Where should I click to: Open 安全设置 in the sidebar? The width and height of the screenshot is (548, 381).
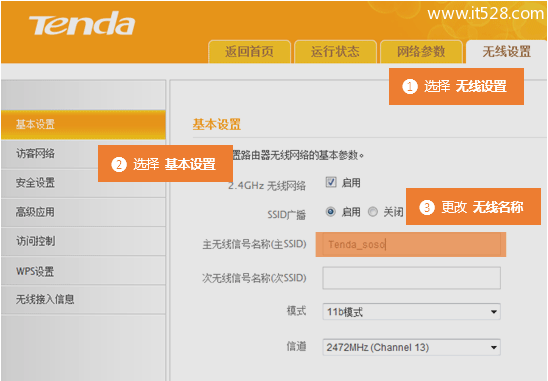point(83,183)
